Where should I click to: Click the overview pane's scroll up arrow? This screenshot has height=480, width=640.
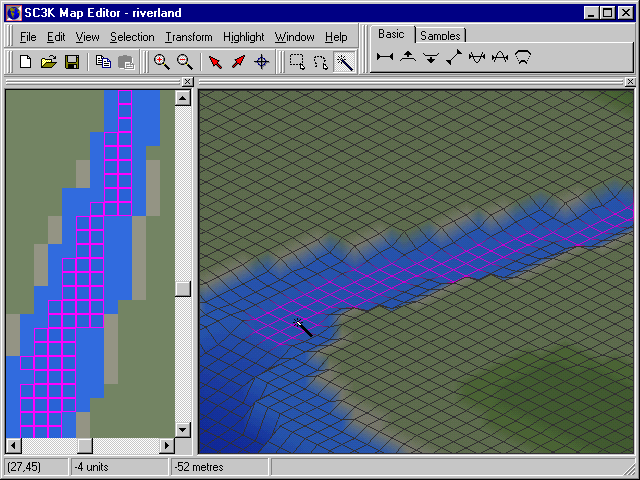click(183, 98)
